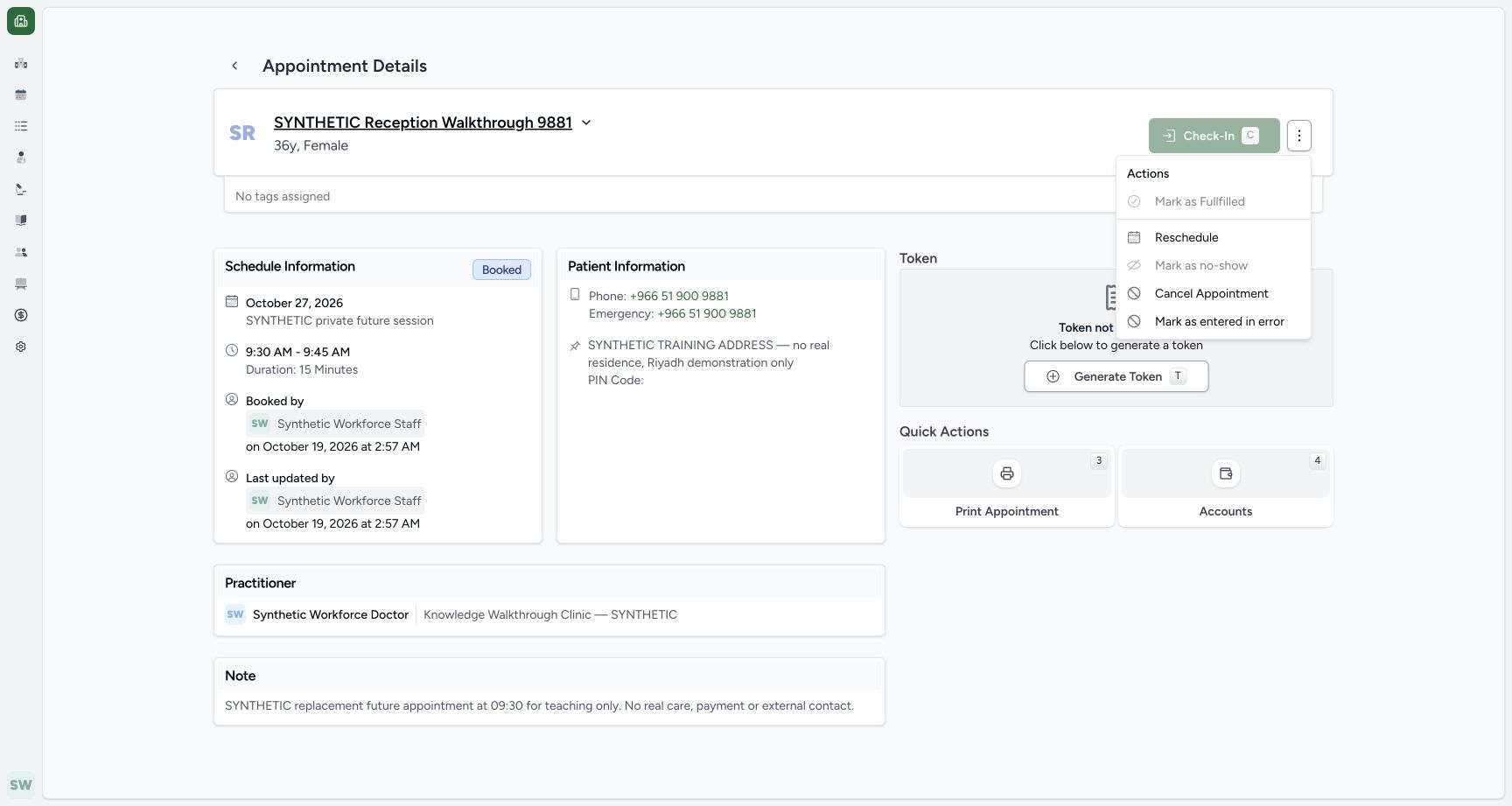Expand the patient name chevron dropdown
The width and height of the screenshot is (1512, 806).
(x=586, y=123)
